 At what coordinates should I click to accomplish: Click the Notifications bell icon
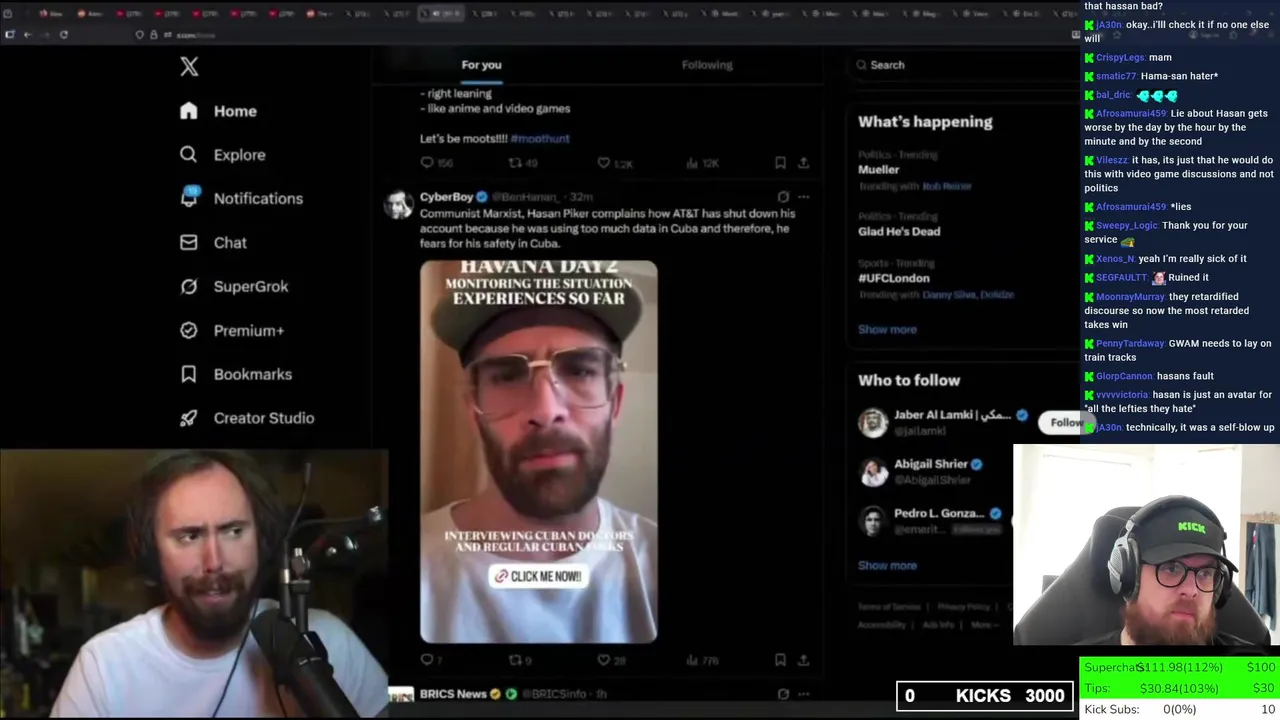click(189, 198)
